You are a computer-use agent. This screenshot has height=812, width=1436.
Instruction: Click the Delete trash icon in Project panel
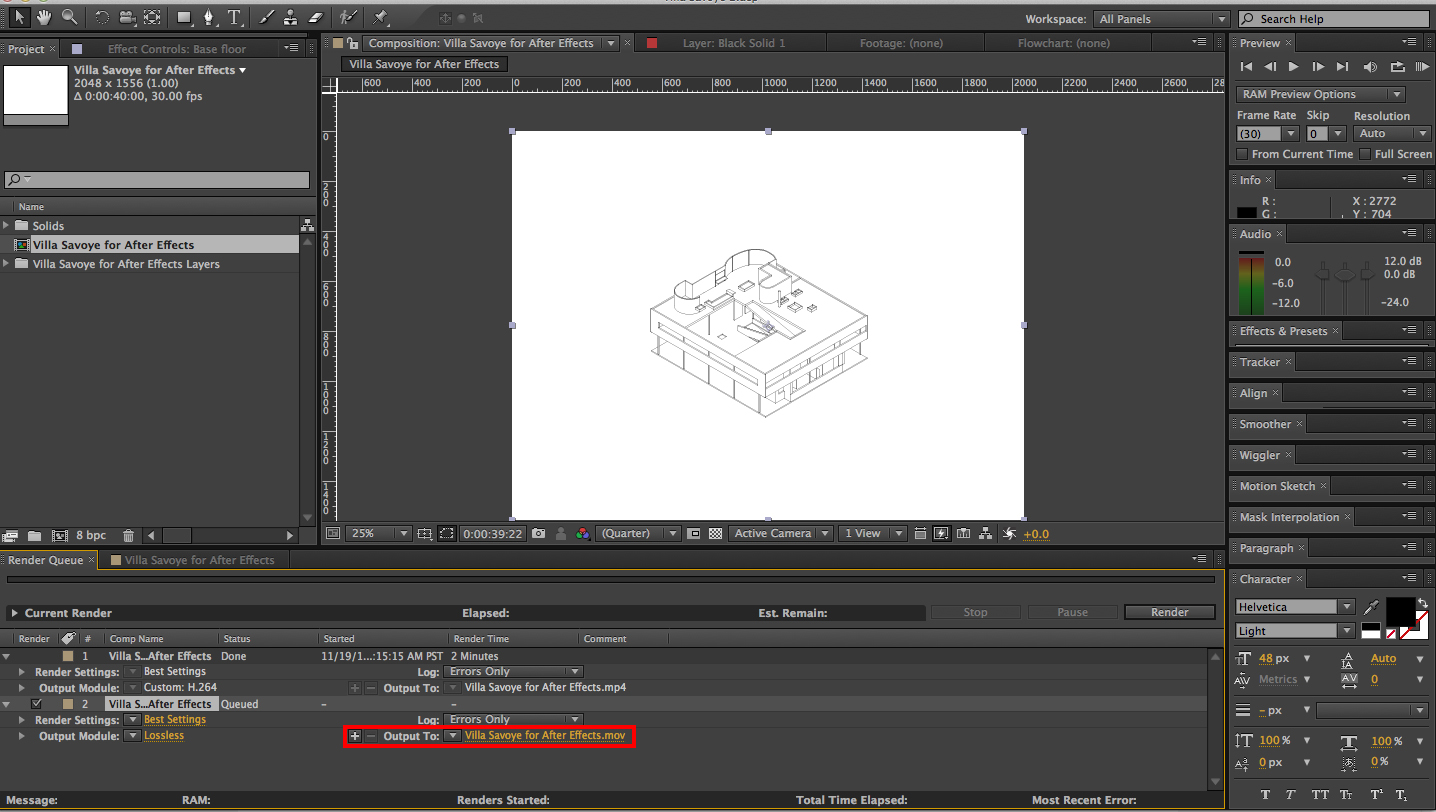(128, 536)
